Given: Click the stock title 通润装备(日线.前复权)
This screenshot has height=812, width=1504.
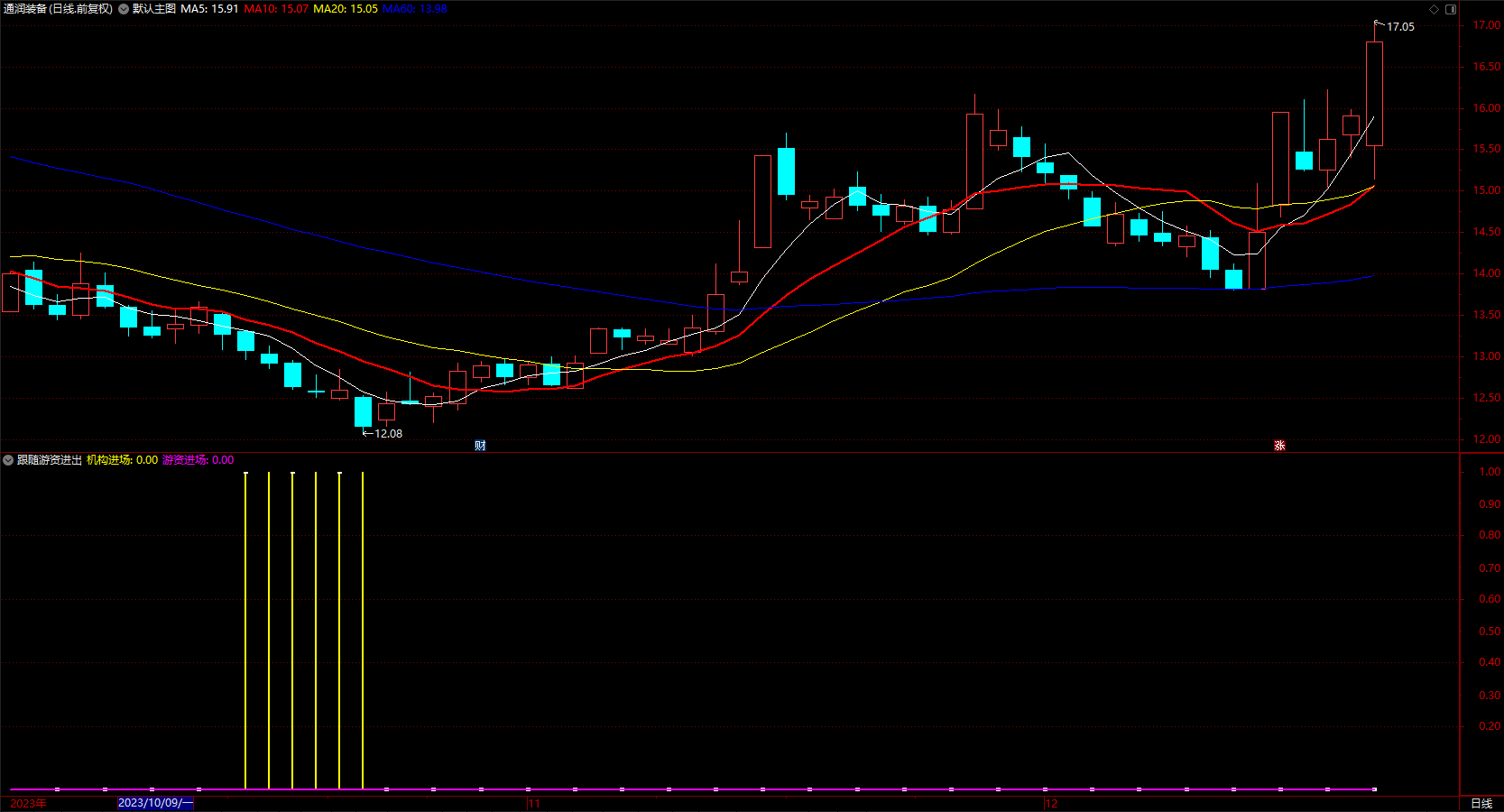Looking at the screenshot, I should [x=58, y=9].
